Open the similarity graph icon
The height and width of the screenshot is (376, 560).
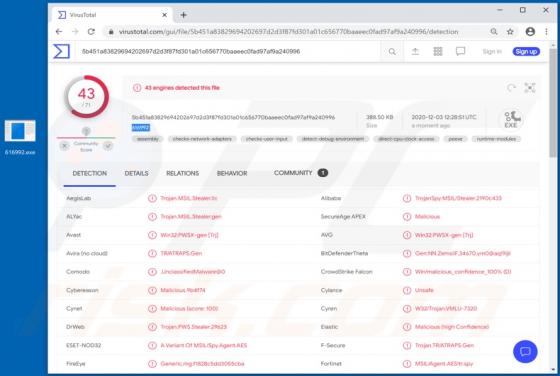(x=530, y=88)
